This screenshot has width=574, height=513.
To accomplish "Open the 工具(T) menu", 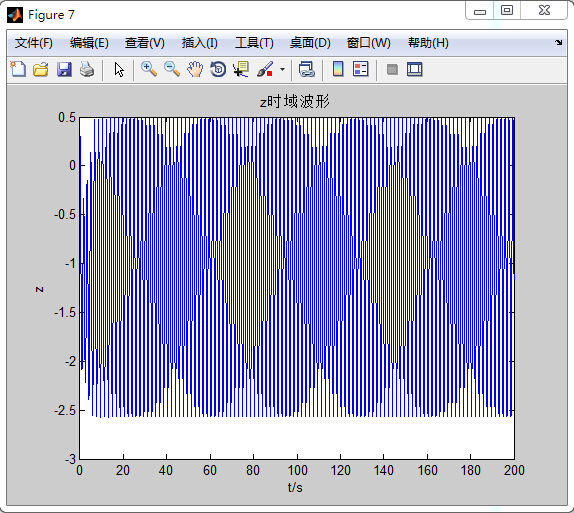I will point(254,43).
